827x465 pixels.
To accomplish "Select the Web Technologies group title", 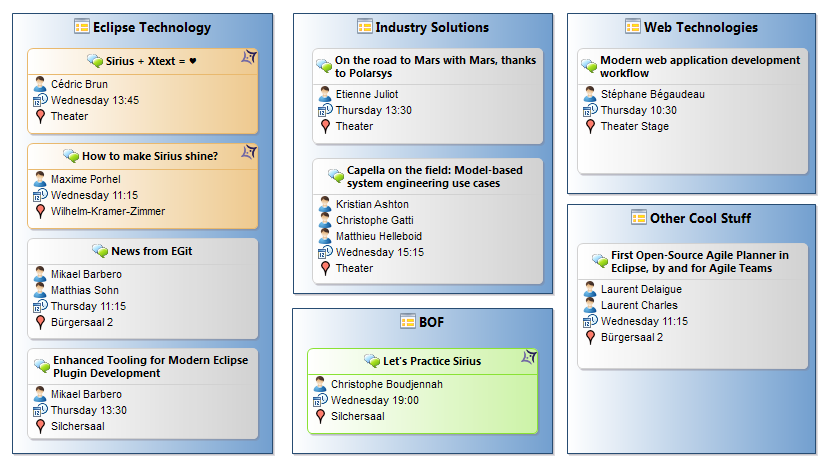I will pyautogui.click(x=701, y=27).
